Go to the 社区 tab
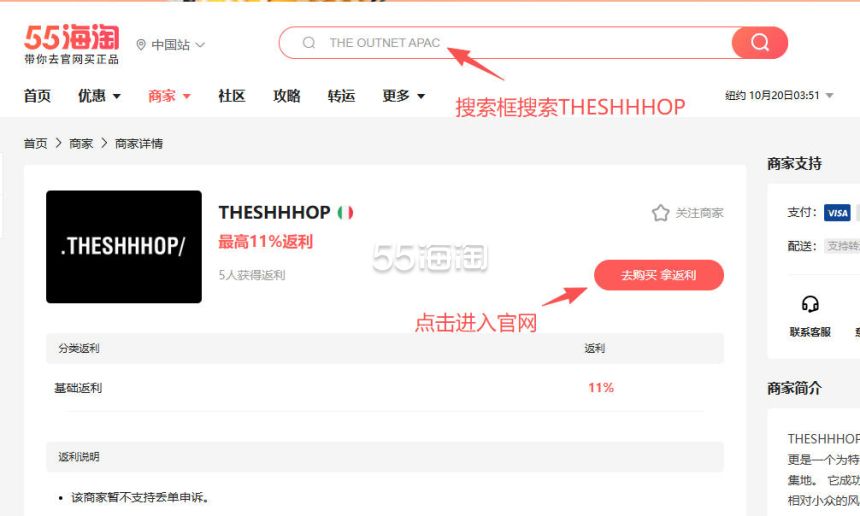This screenshot has height=516, width=860. pos(231,96)
